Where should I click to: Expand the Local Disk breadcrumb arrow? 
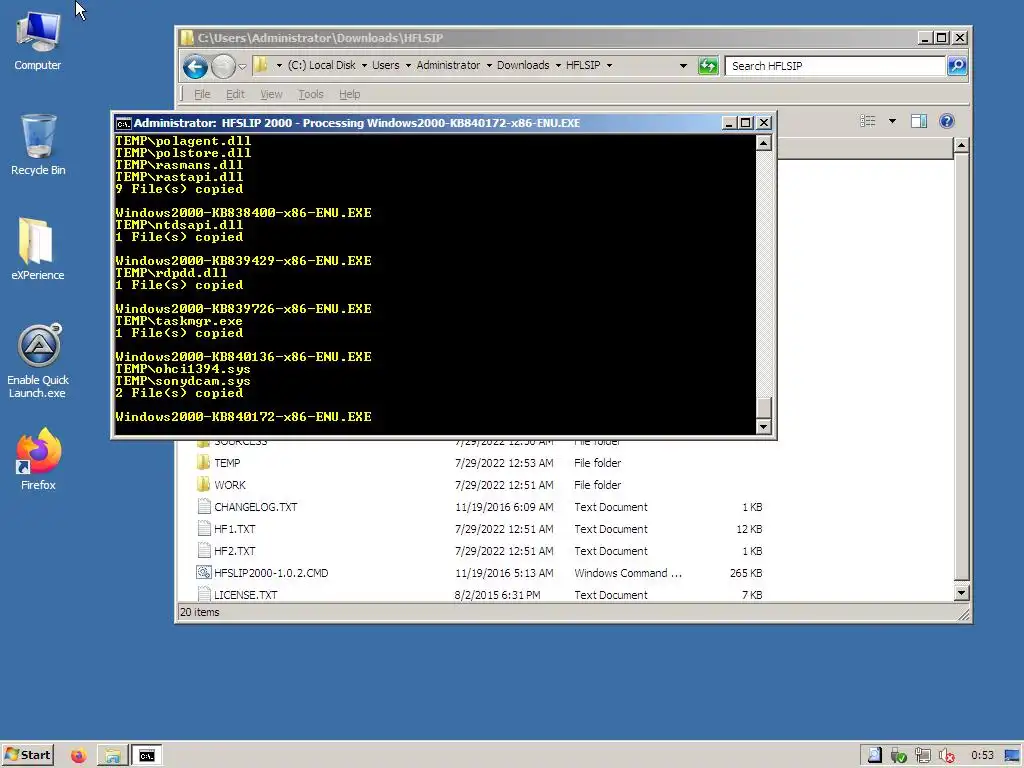[364, 65]
